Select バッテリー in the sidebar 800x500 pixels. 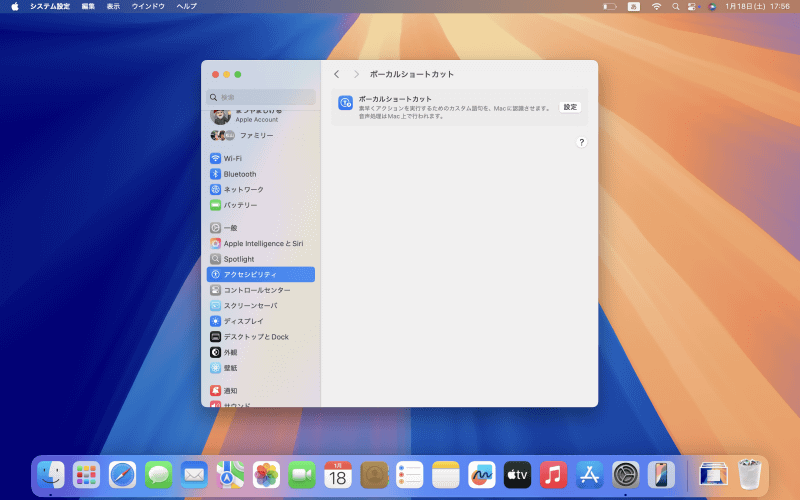(x=261, y=205)
